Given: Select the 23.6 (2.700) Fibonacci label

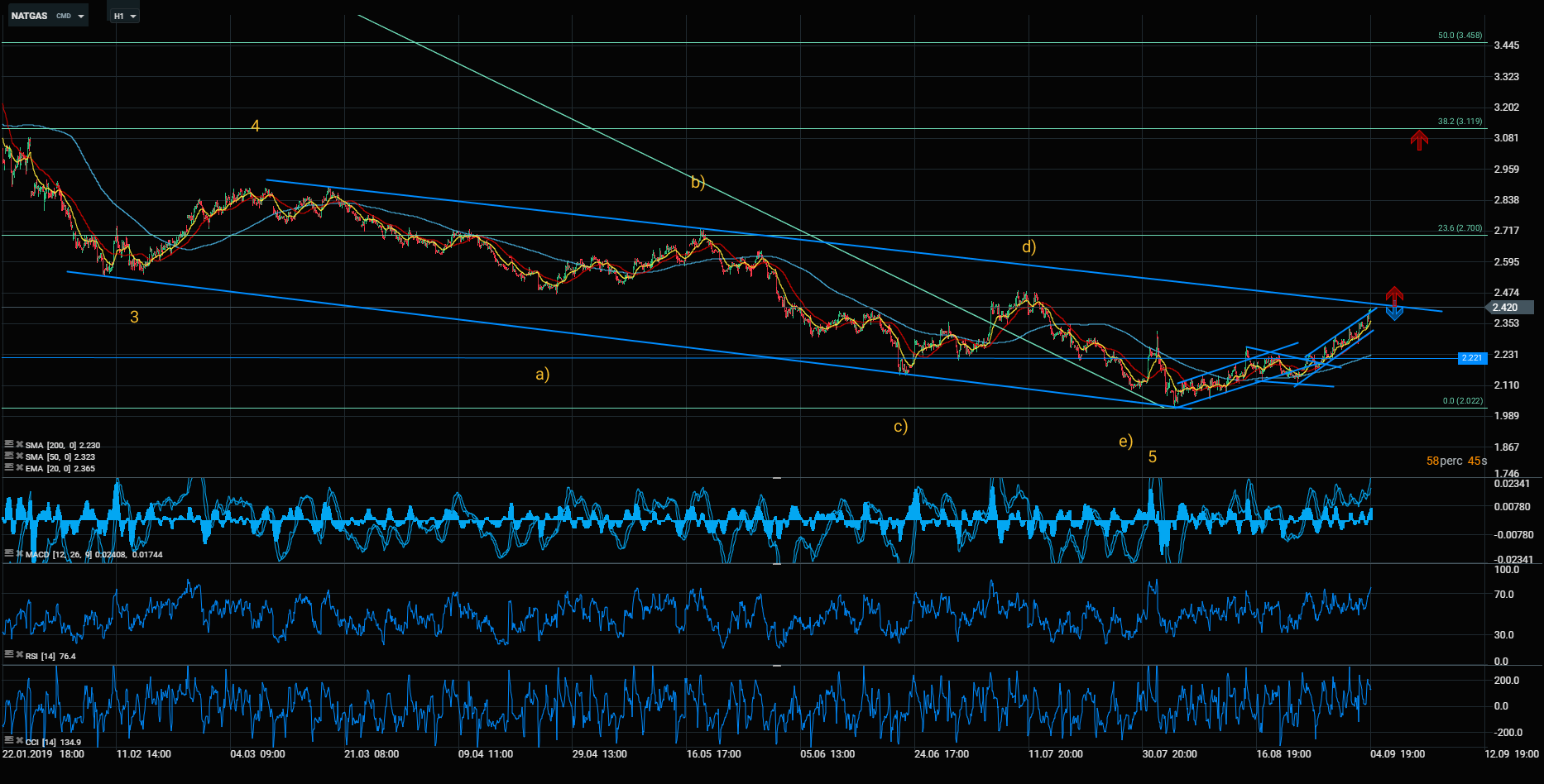Looking at the screenshot, I should (1460, 228).
